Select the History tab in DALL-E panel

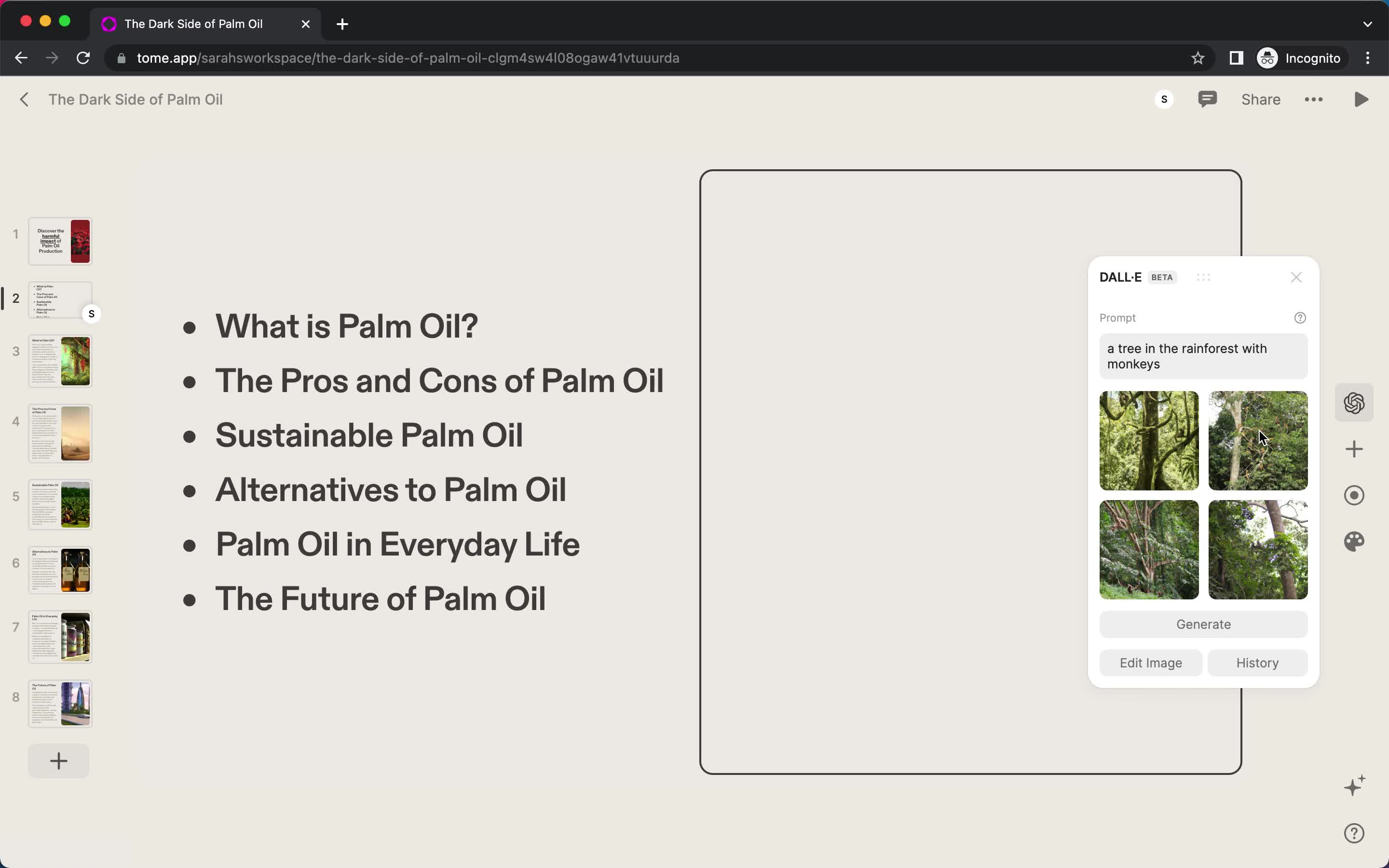1257,662
